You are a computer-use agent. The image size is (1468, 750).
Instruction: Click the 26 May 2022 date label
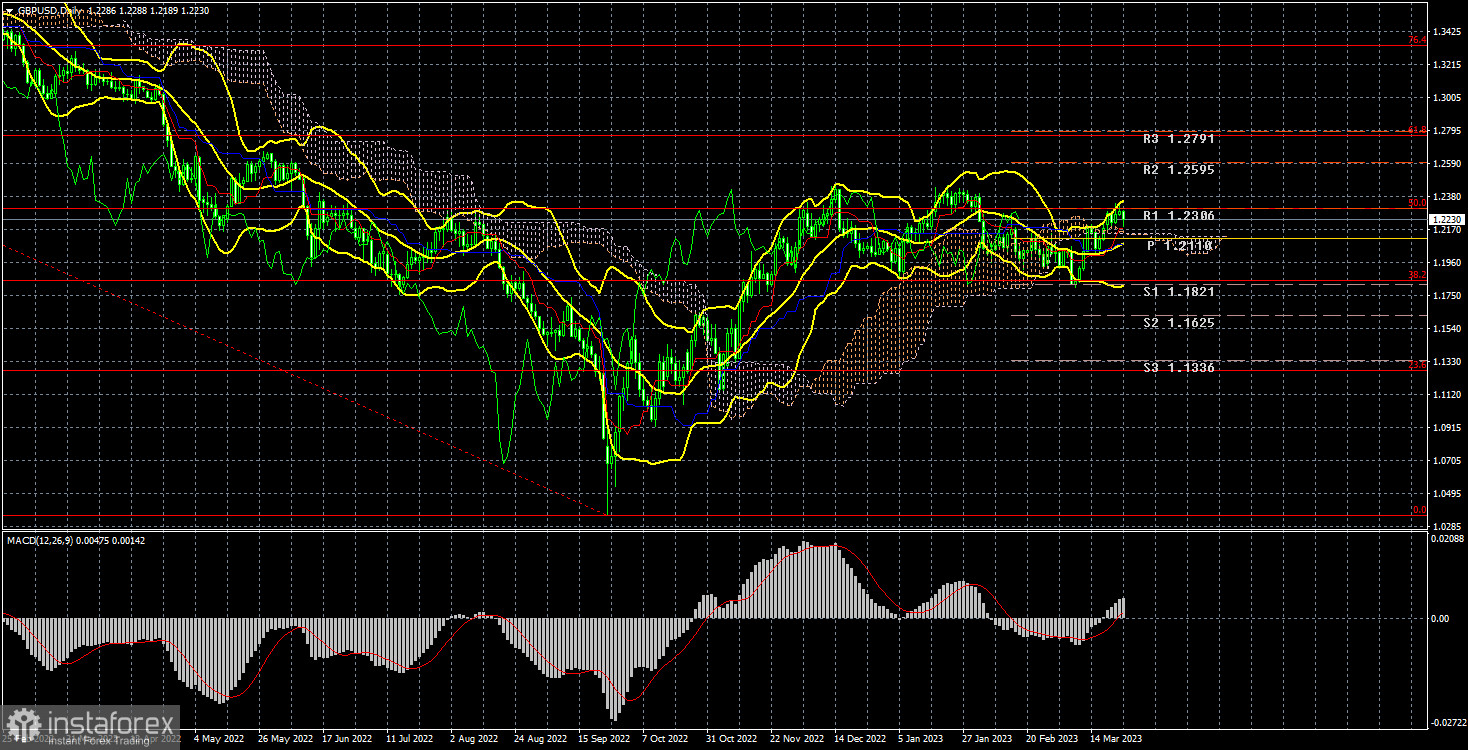click(284, 739)
